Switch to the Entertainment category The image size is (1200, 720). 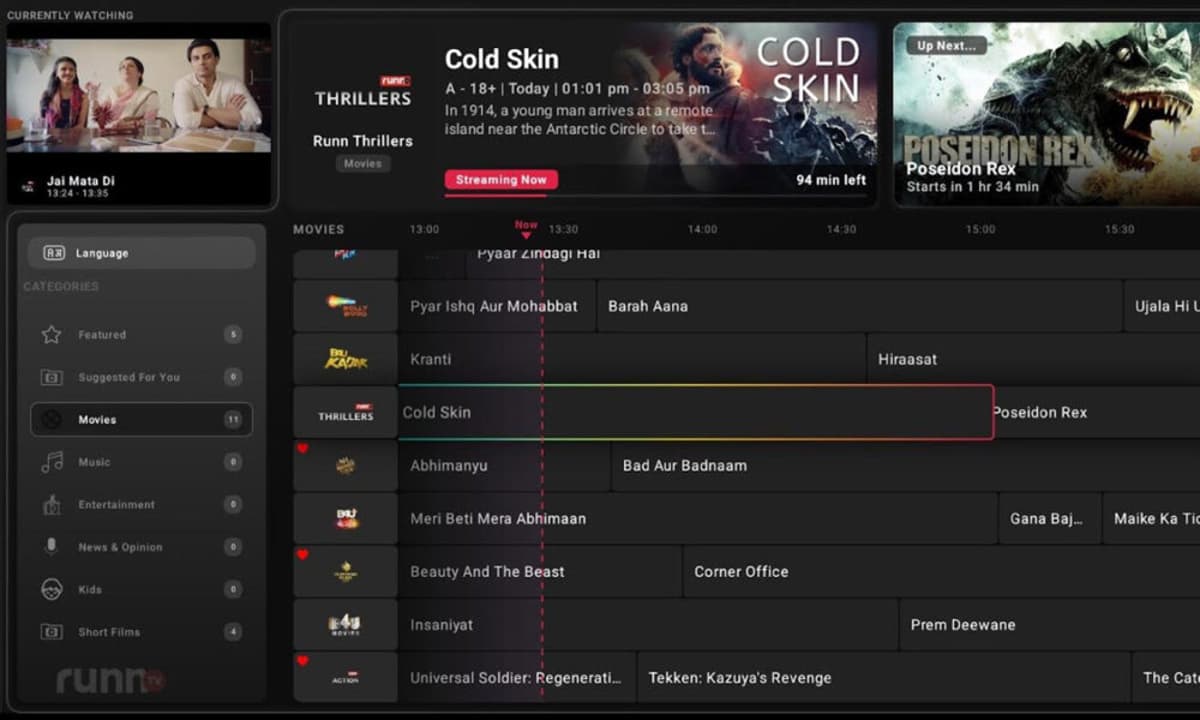tap(141, 505)
